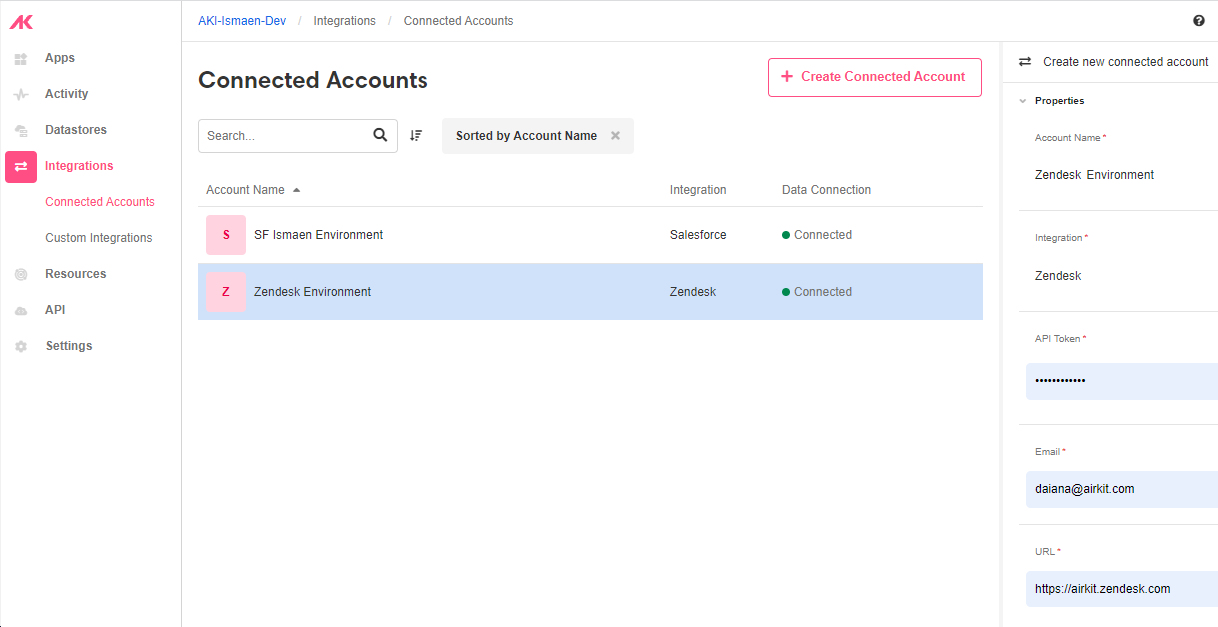Click the search magnifier icon
Viewport: 1218px width, 627px height.
click(380, 135)
